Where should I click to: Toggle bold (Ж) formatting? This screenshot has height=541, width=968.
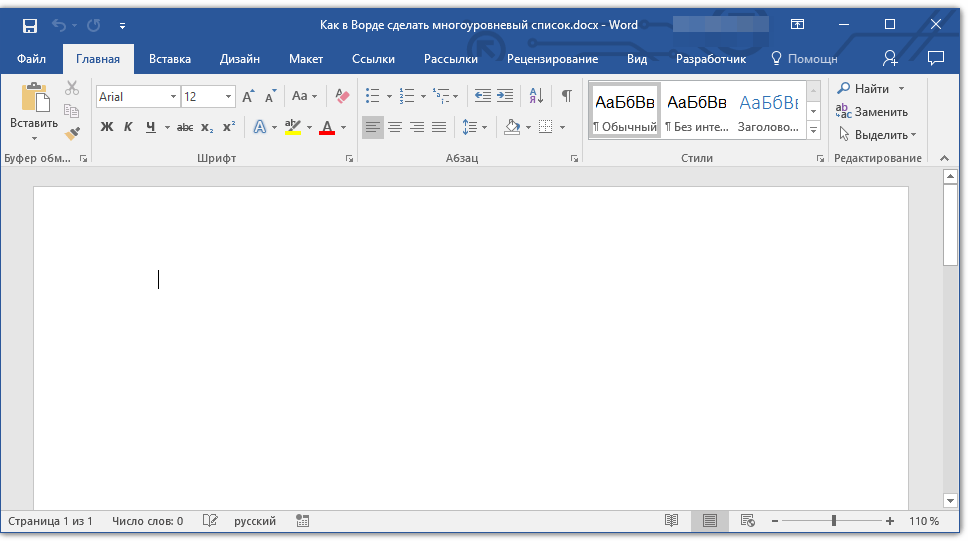click(107, 127)
